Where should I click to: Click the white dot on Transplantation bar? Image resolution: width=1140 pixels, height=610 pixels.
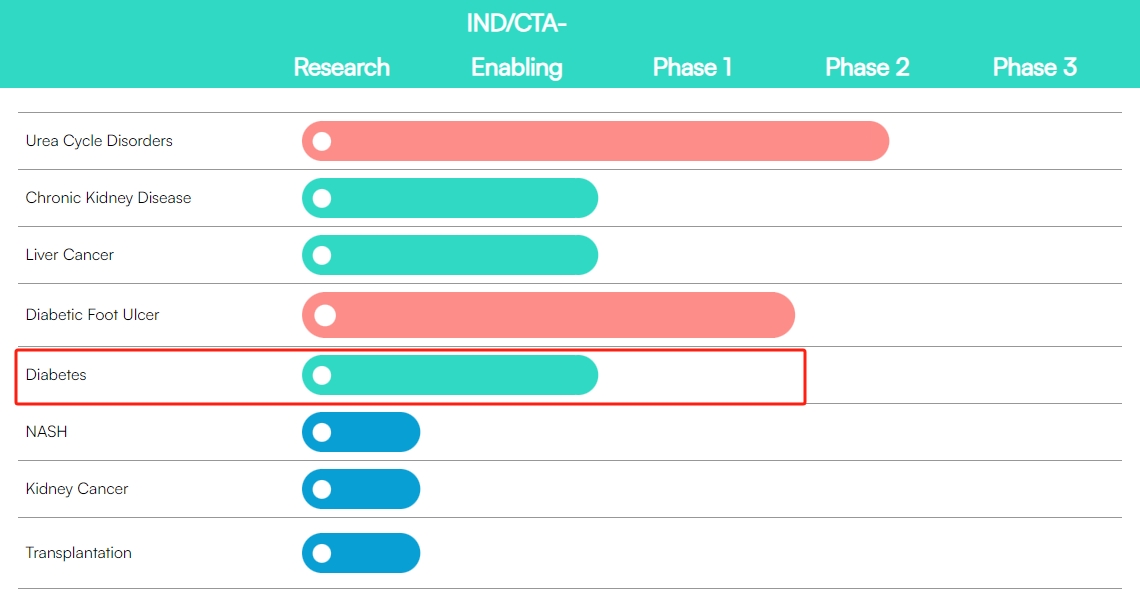(321, 553)
